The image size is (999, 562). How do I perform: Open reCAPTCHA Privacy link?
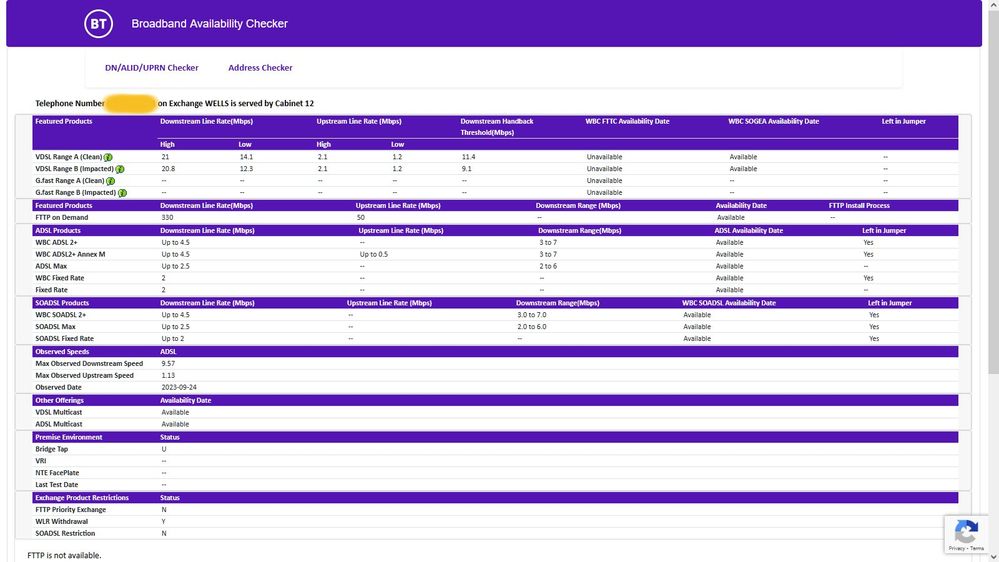[x=957, y=549]
